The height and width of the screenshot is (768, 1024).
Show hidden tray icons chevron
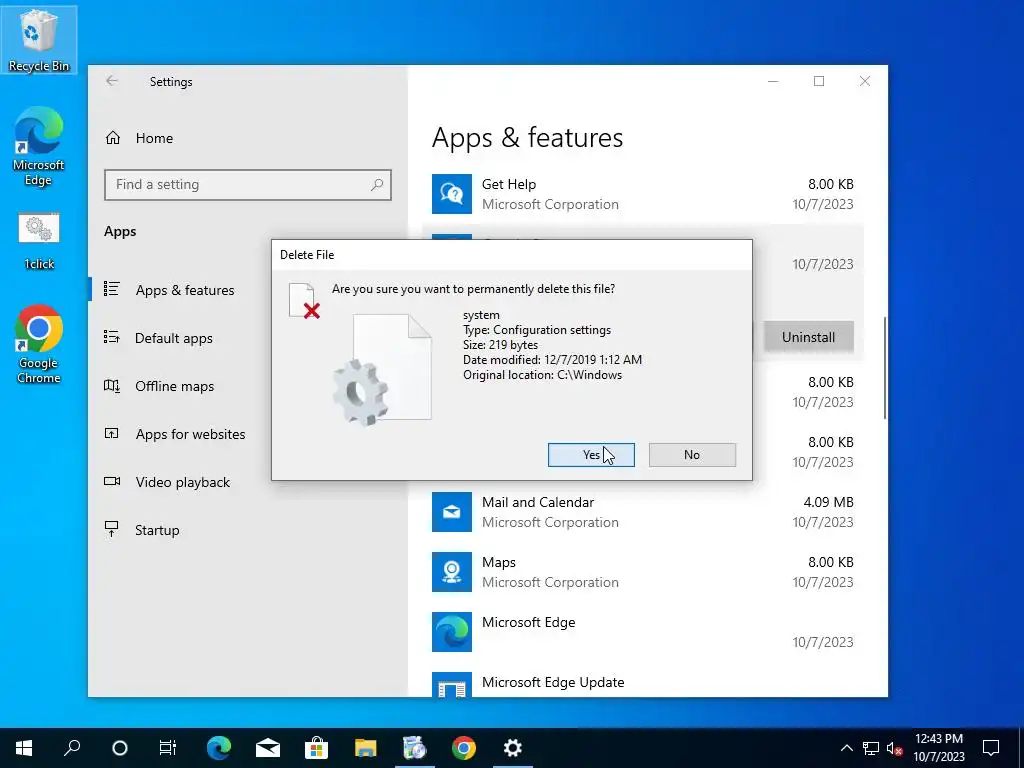click(846, 748)
